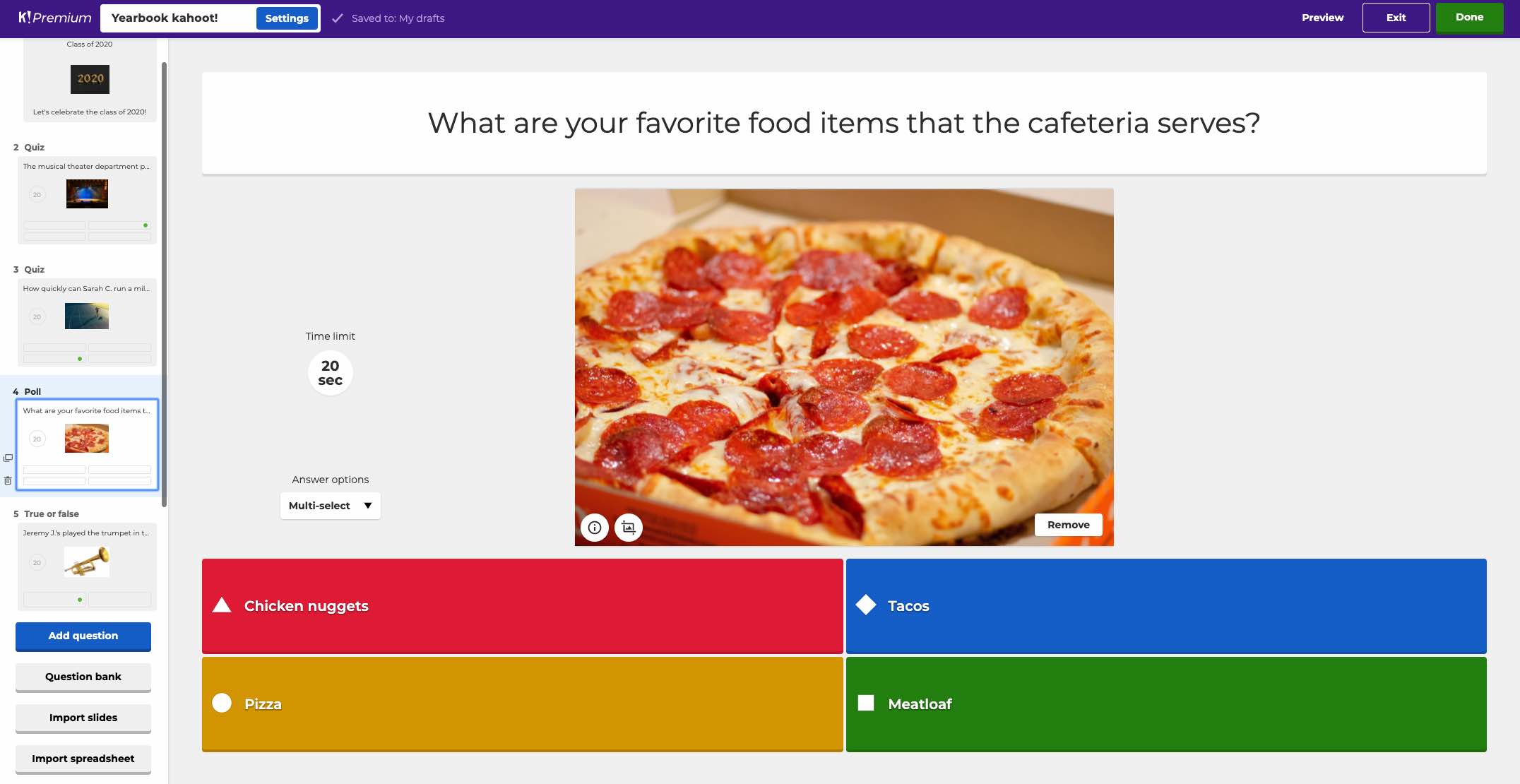The height and width of the screenshot is (784, 1520).
Task: Click the image edit/crop icon on pizza photo
Action: (x=628, y=527)
